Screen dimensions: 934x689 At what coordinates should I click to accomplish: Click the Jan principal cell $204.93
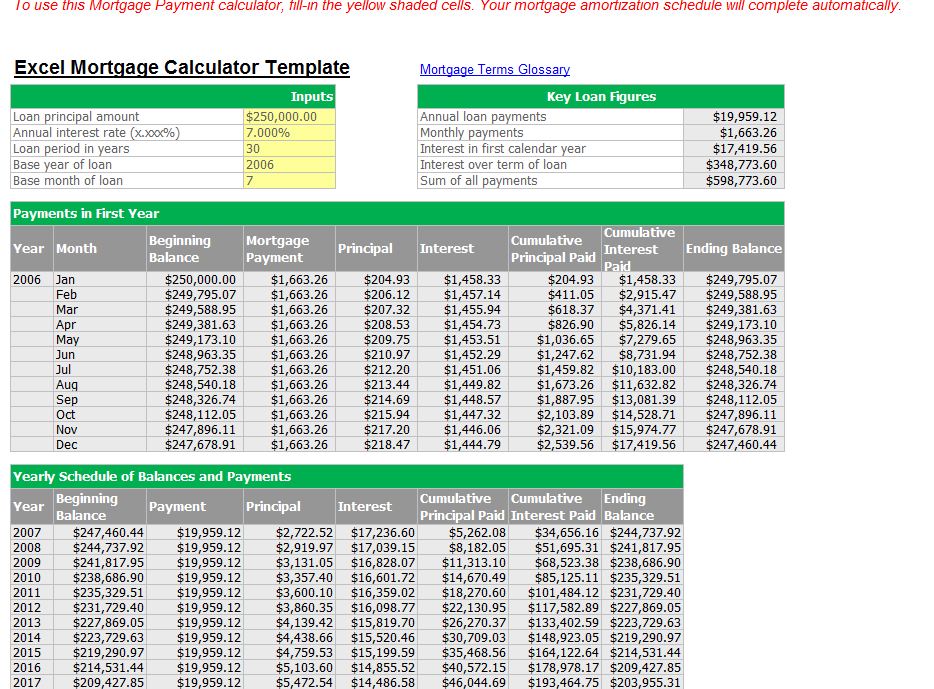pos(376,280)
